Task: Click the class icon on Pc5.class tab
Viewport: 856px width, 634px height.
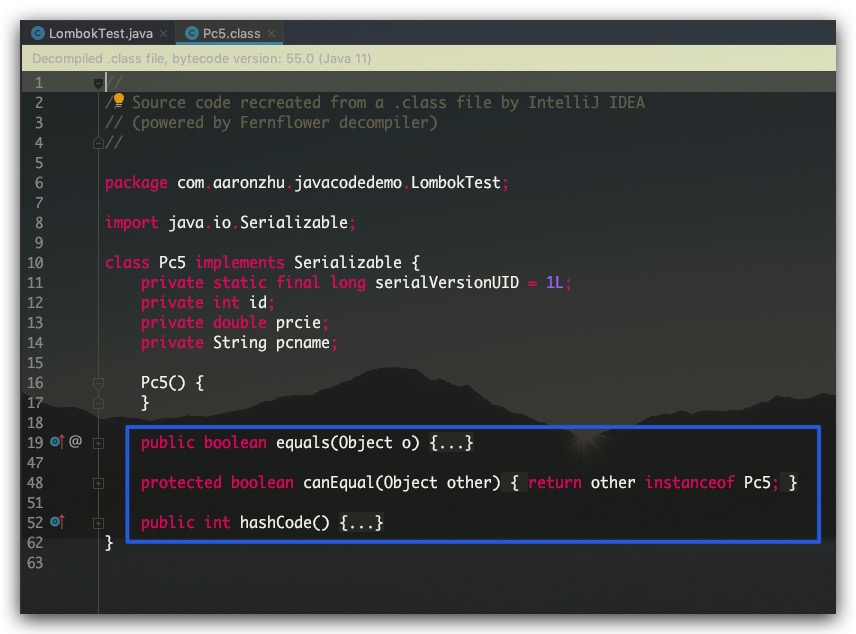Action: point(192,33)
